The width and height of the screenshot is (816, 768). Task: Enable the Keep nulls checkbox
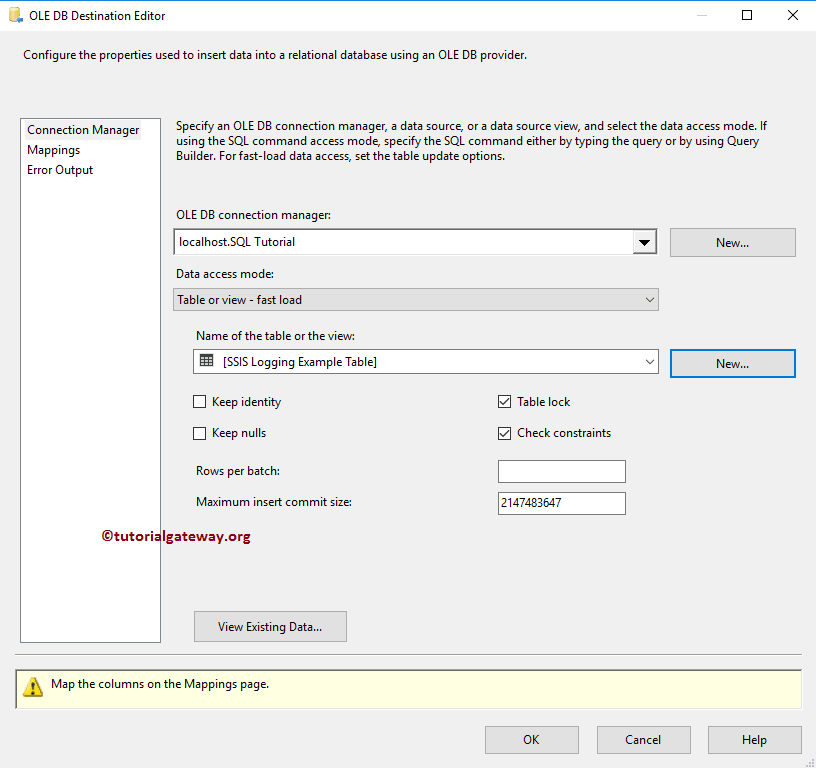(x=200, y=433)
